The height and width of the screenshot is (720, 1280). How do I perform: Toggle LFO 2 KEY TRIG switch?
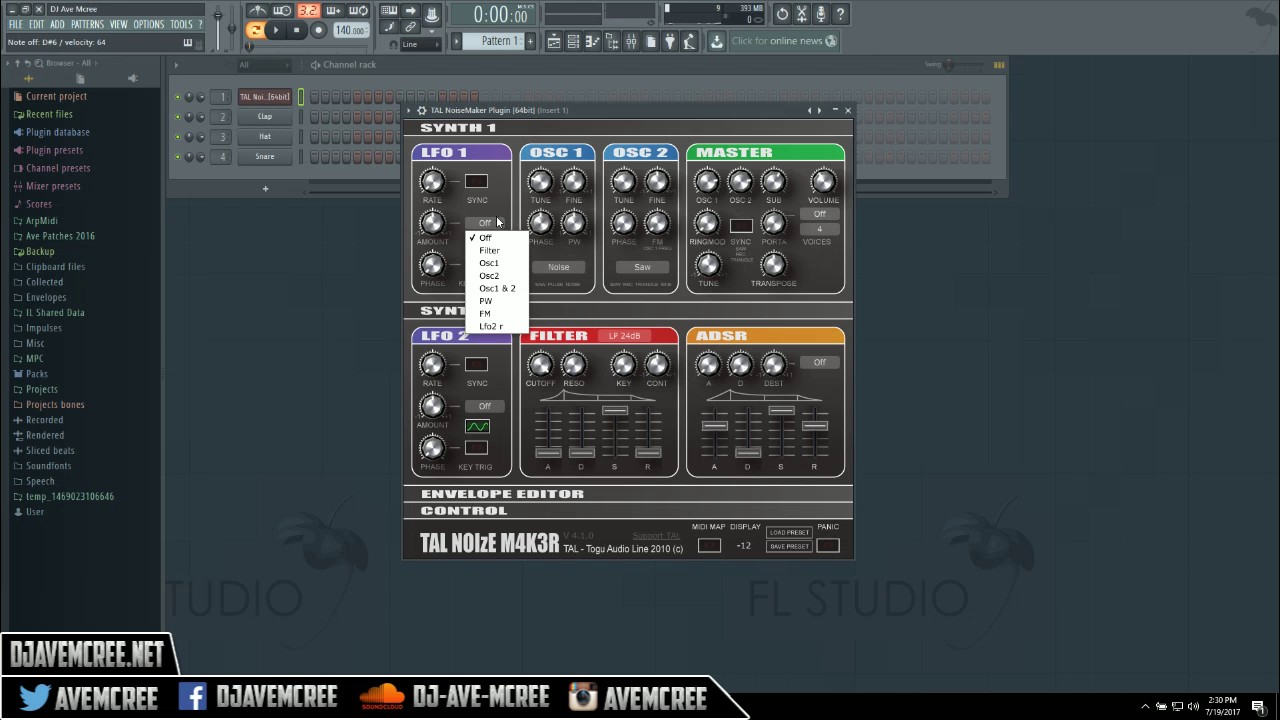476,447
